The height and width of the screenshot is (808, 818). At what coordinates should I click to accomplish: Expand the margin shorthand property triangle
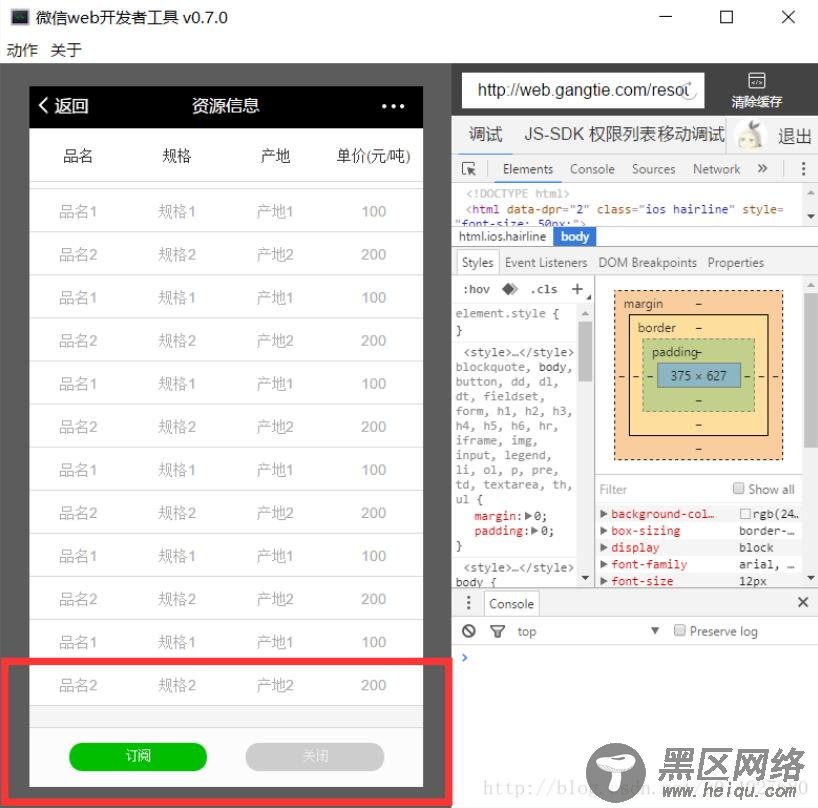tap(528, 516)
